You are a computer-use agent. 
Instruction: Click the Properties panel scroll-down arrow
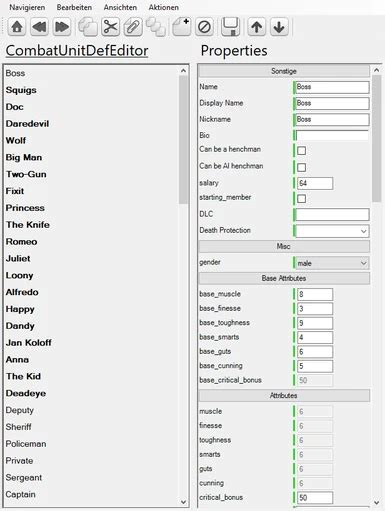coord(377,502)
